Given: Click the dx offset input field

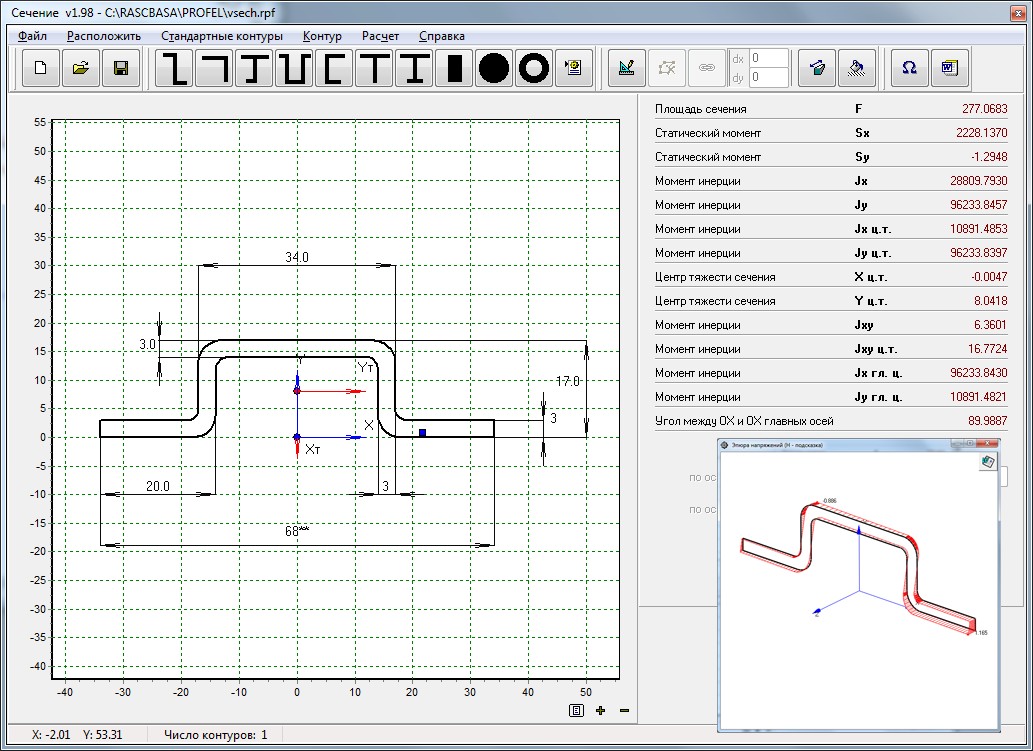Looking at the screenshot, I should pos(768,58).
